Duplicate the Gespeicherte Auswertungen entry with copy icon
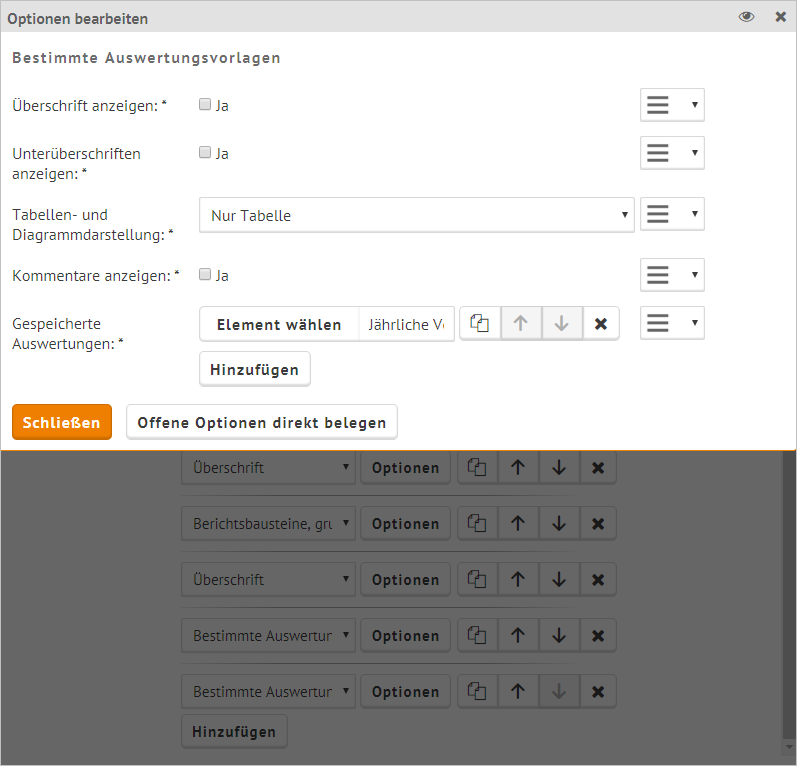797x766 pixels. (x=480, y=323)
